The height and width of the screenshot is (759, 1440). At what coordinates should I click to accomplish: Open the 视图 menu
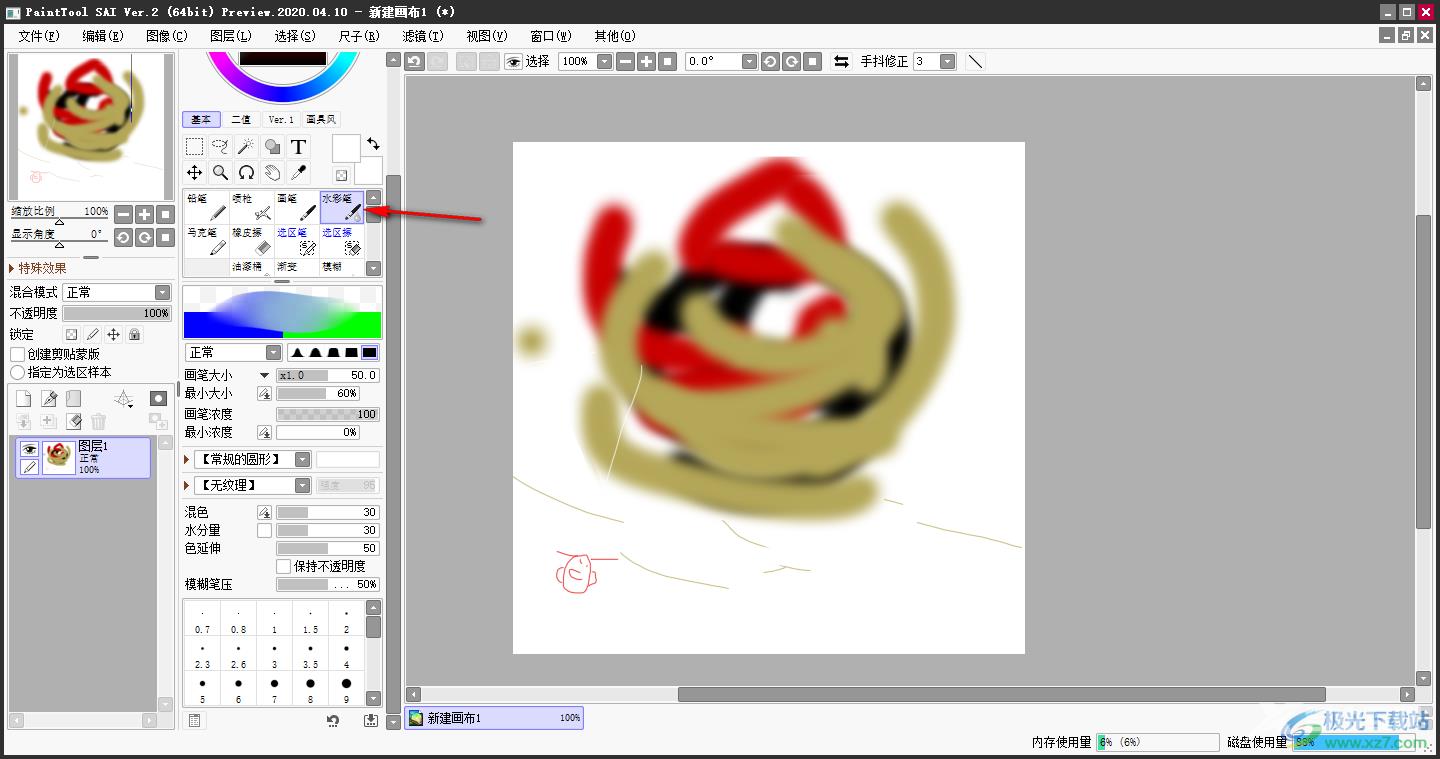click(486, 35)
